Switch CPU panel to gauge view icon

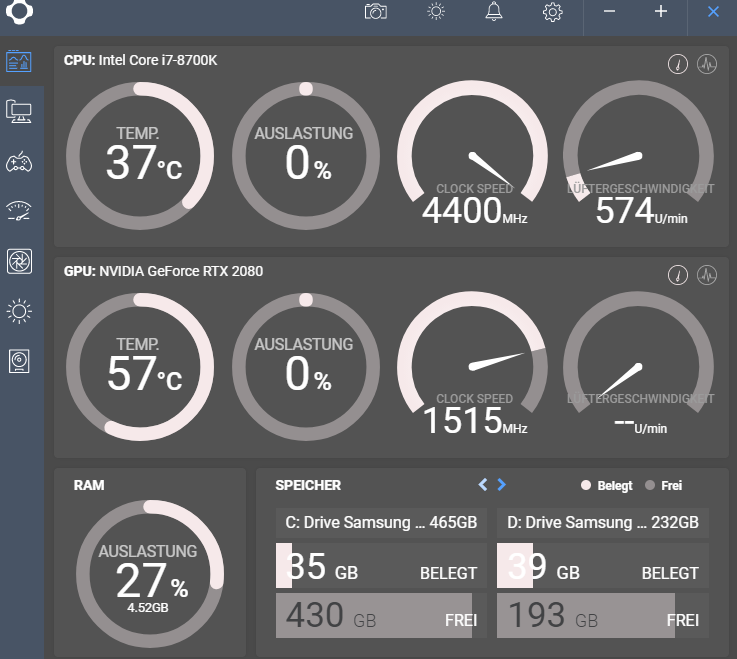click(x=678, y=64)
